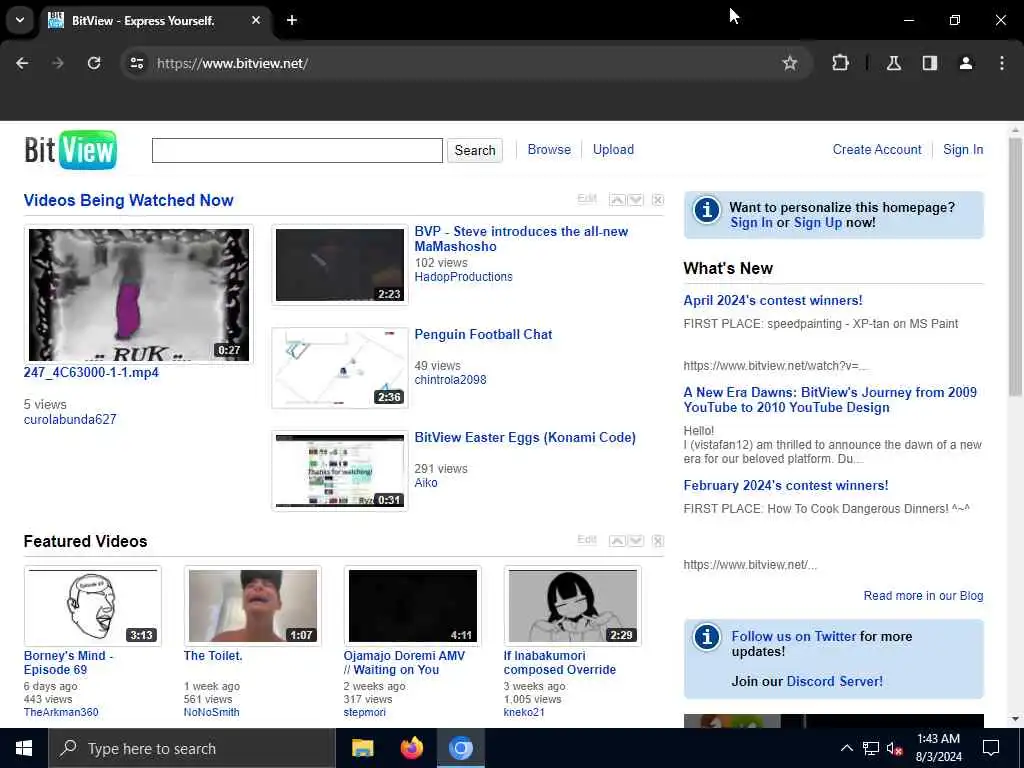
Task: Click Sign In in header
Action: 963,150
